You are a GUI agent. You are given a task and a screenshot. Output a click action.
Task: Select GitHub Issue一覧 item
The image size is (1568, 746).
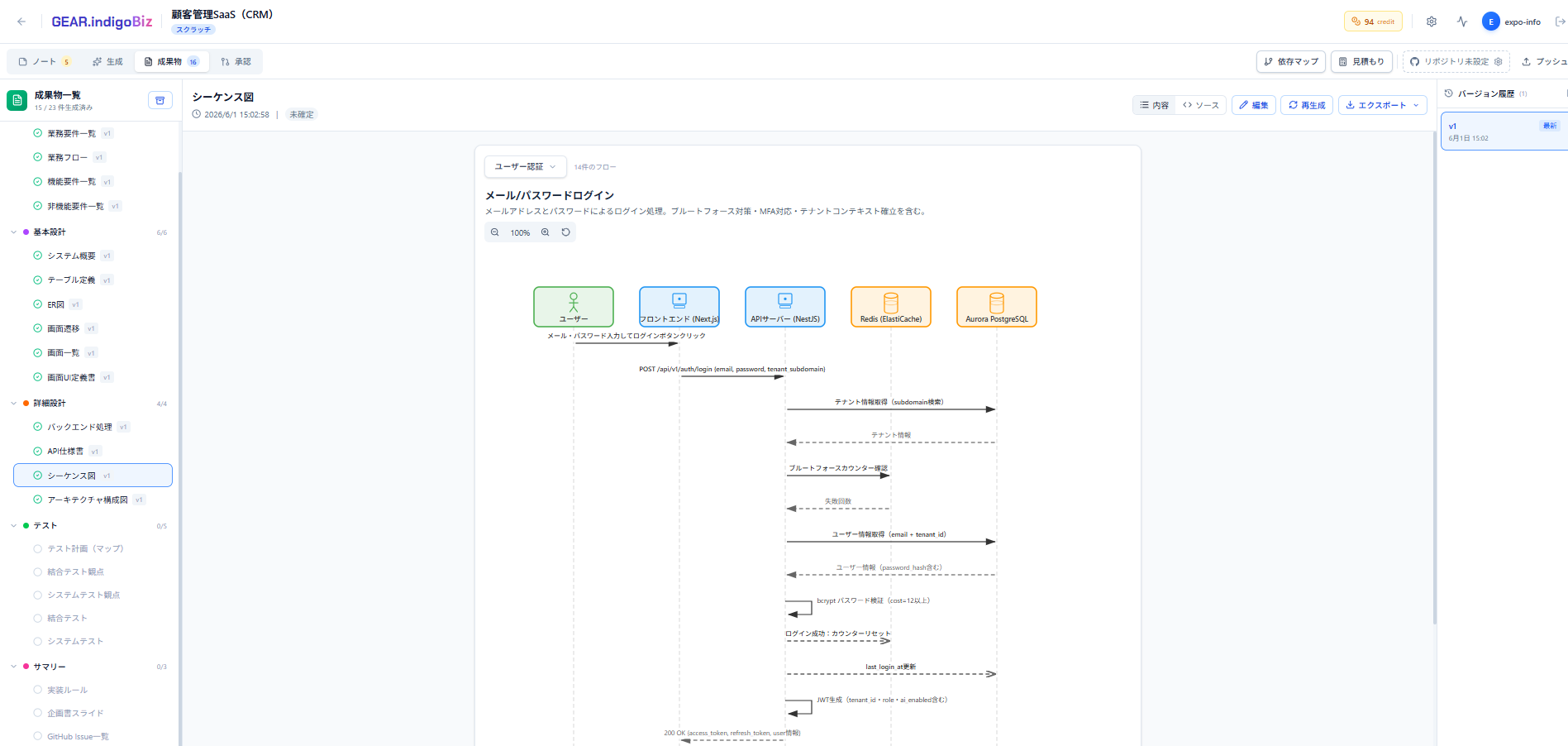(x=93, y=736)
